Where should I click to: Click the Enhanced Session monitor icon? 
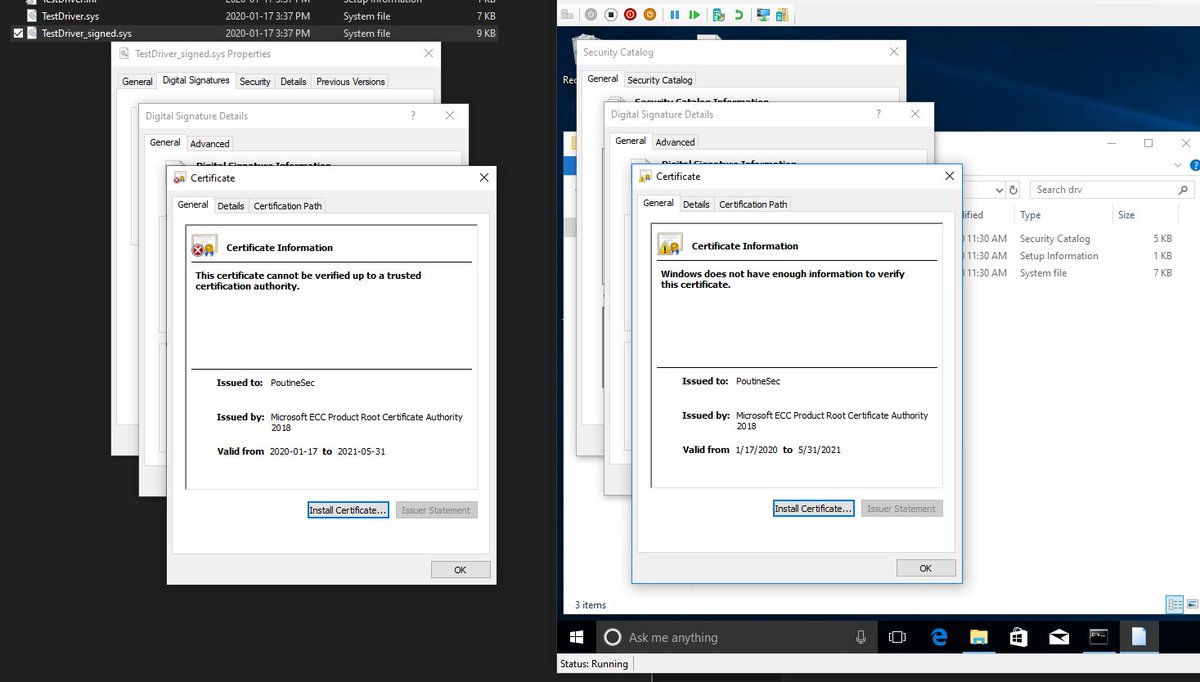click(764, 14)
